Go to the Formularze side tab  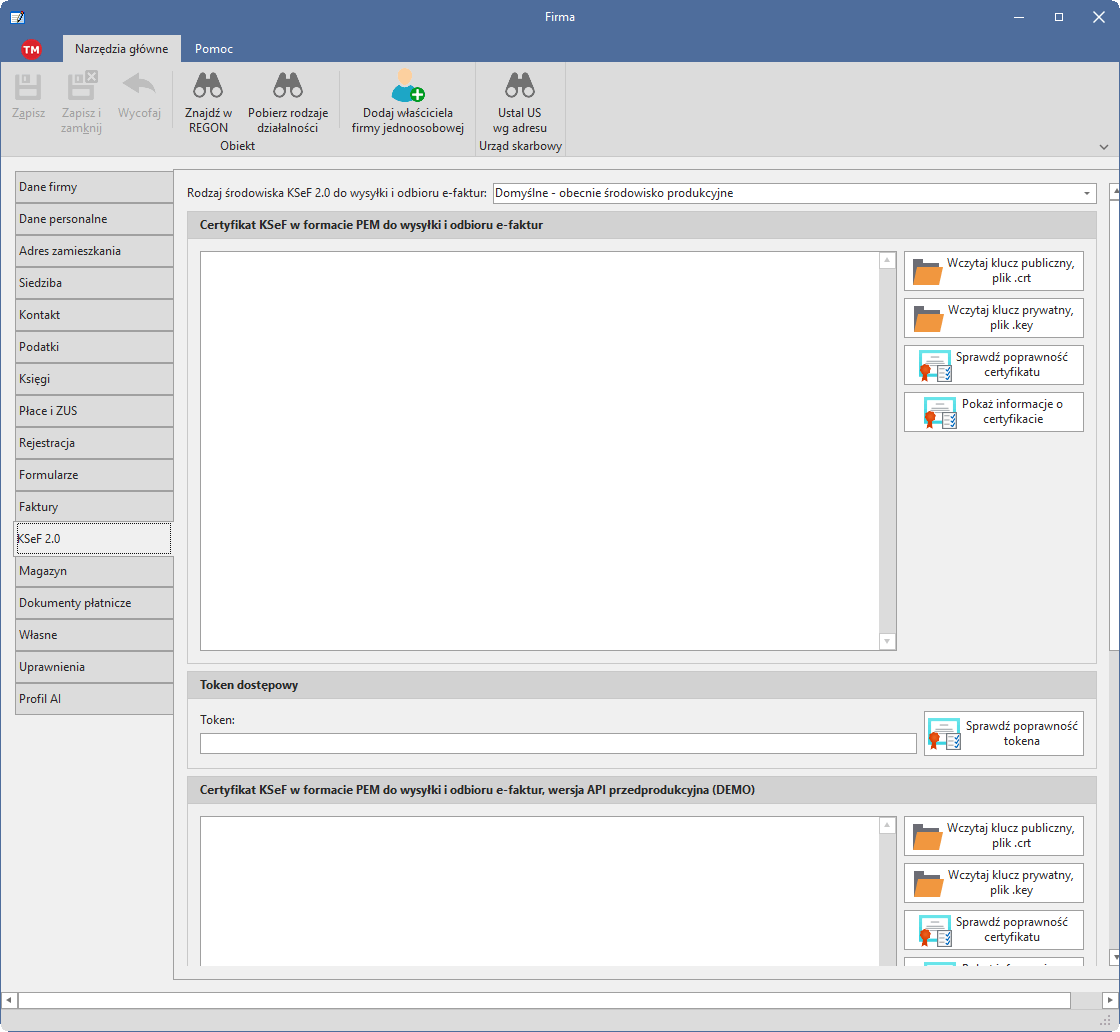[x=94, y=475]
